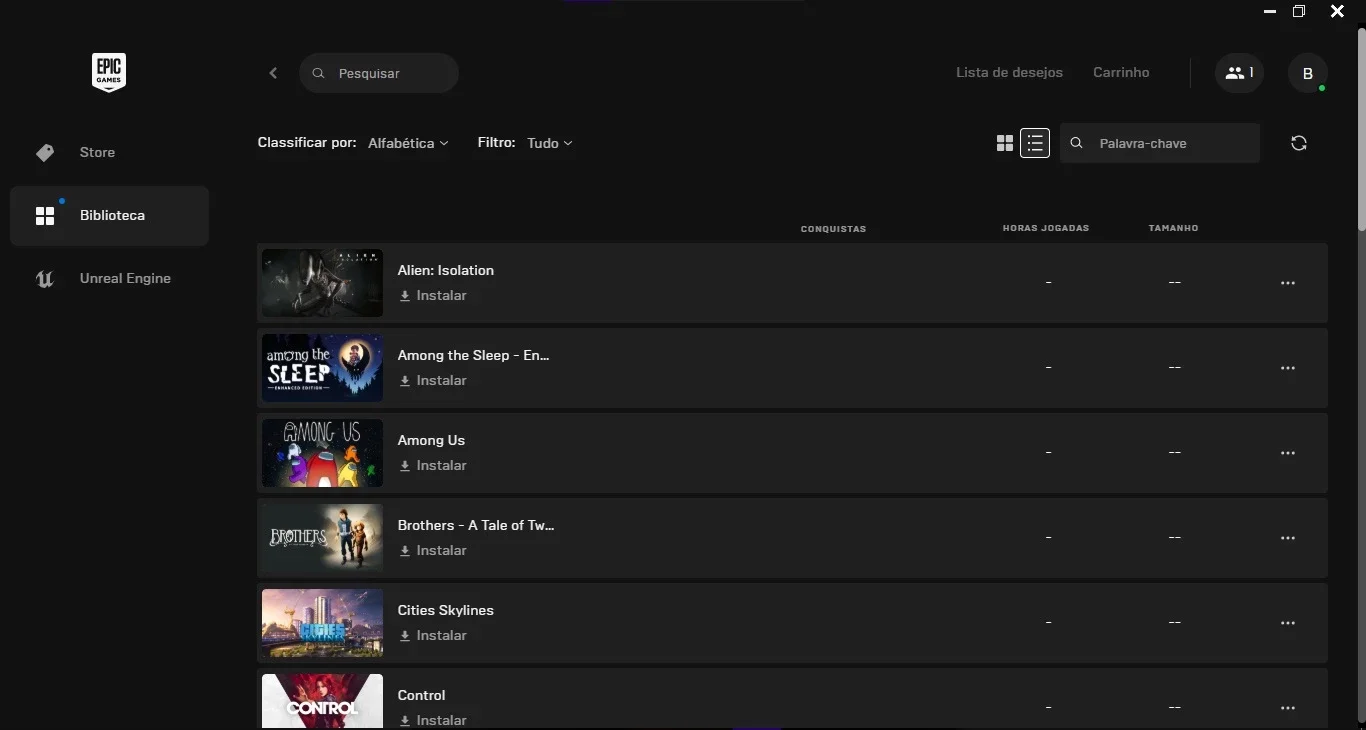
Task: Open the Unreal Engine section
Action: pos(109,279)
